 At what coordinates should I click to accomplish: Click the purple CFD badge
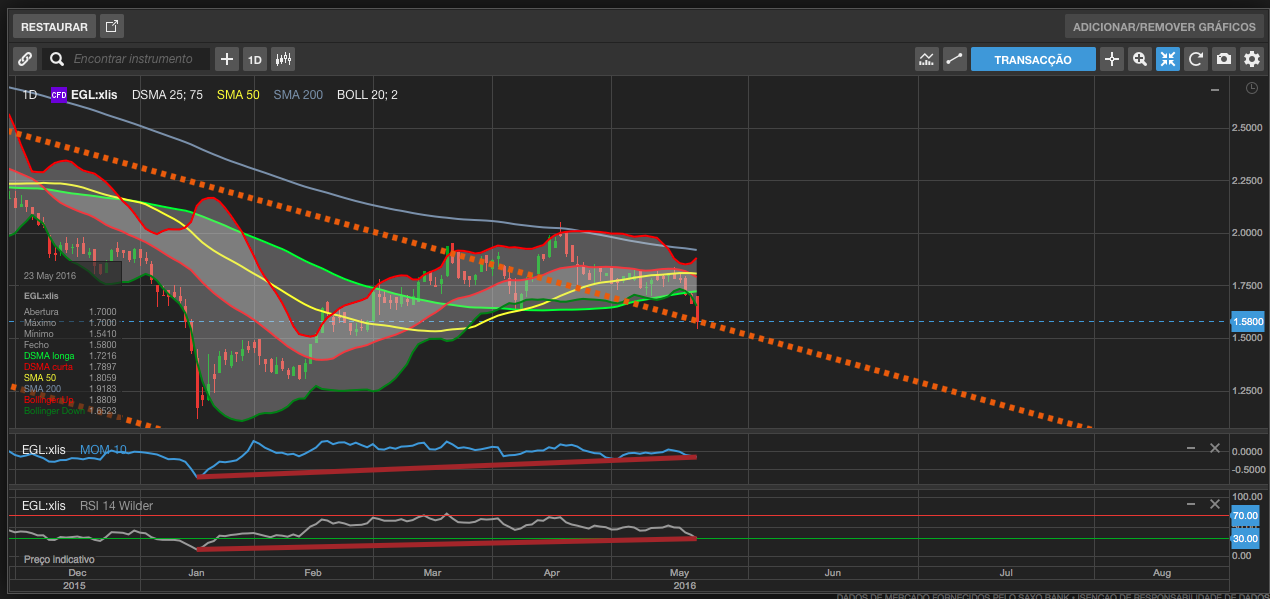click(x=59, y=95)
